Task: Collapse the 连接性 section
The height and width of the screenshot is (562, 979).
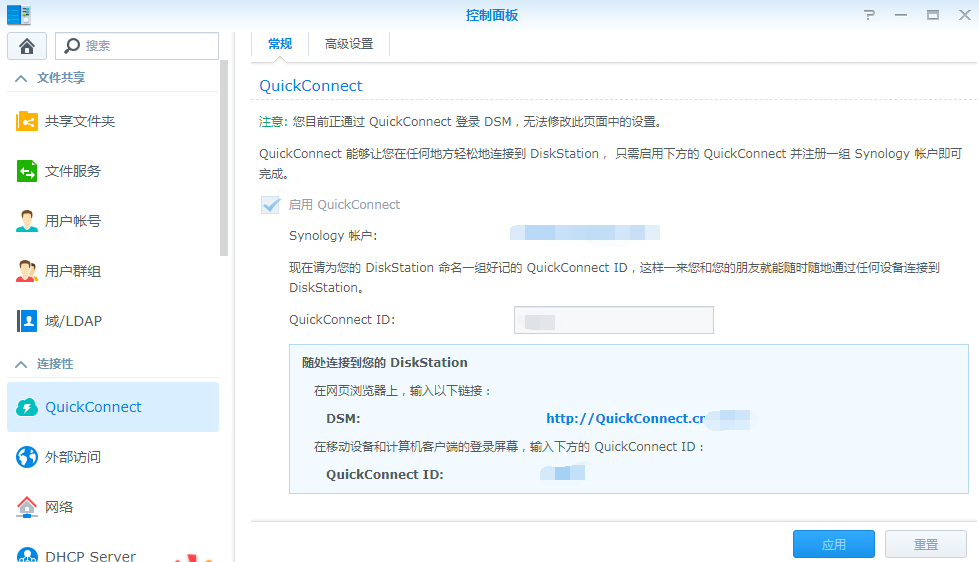Action: (x=21, y=364)
